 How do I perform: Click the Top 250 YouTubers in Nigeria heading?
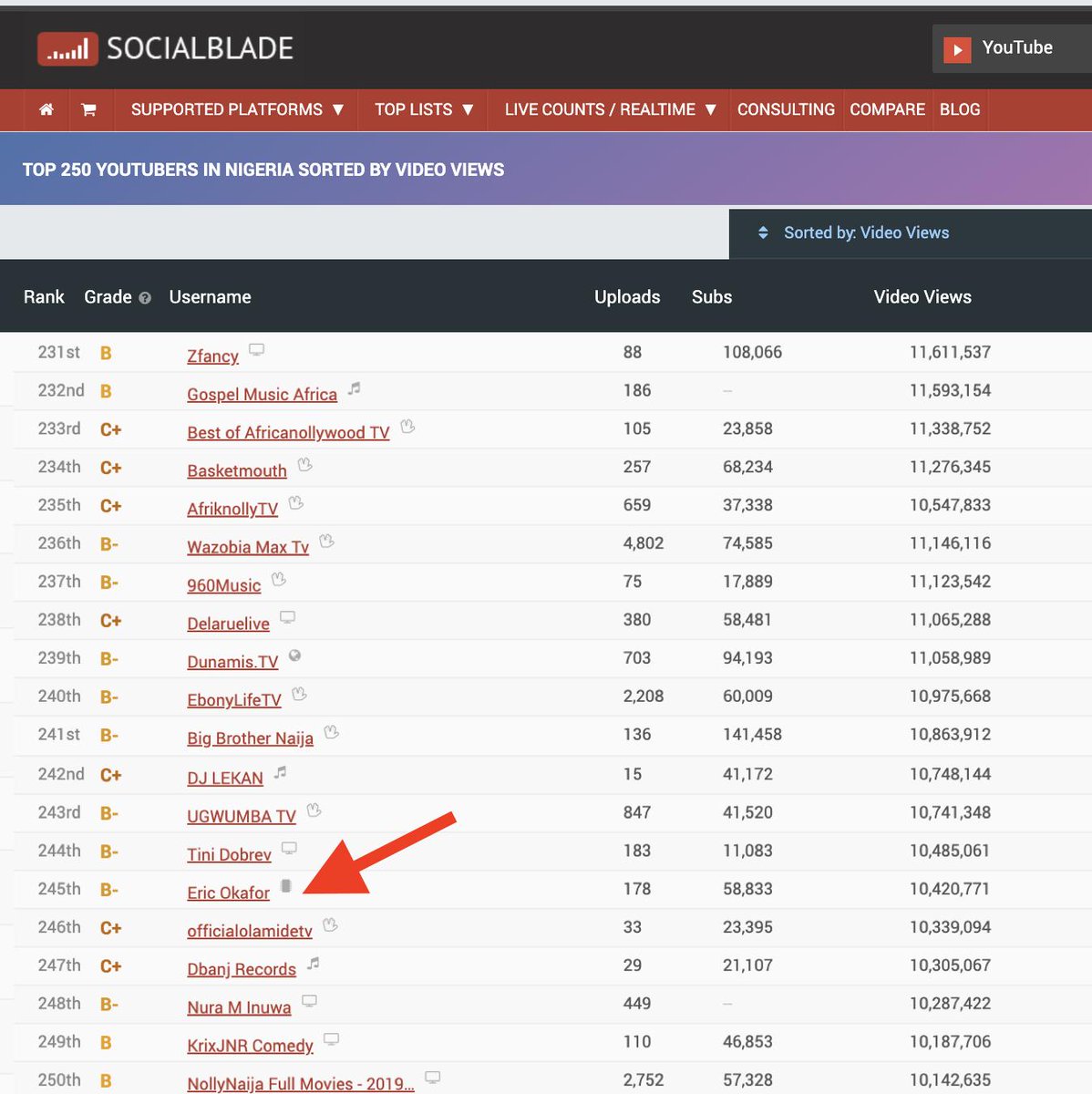point(263,170)
